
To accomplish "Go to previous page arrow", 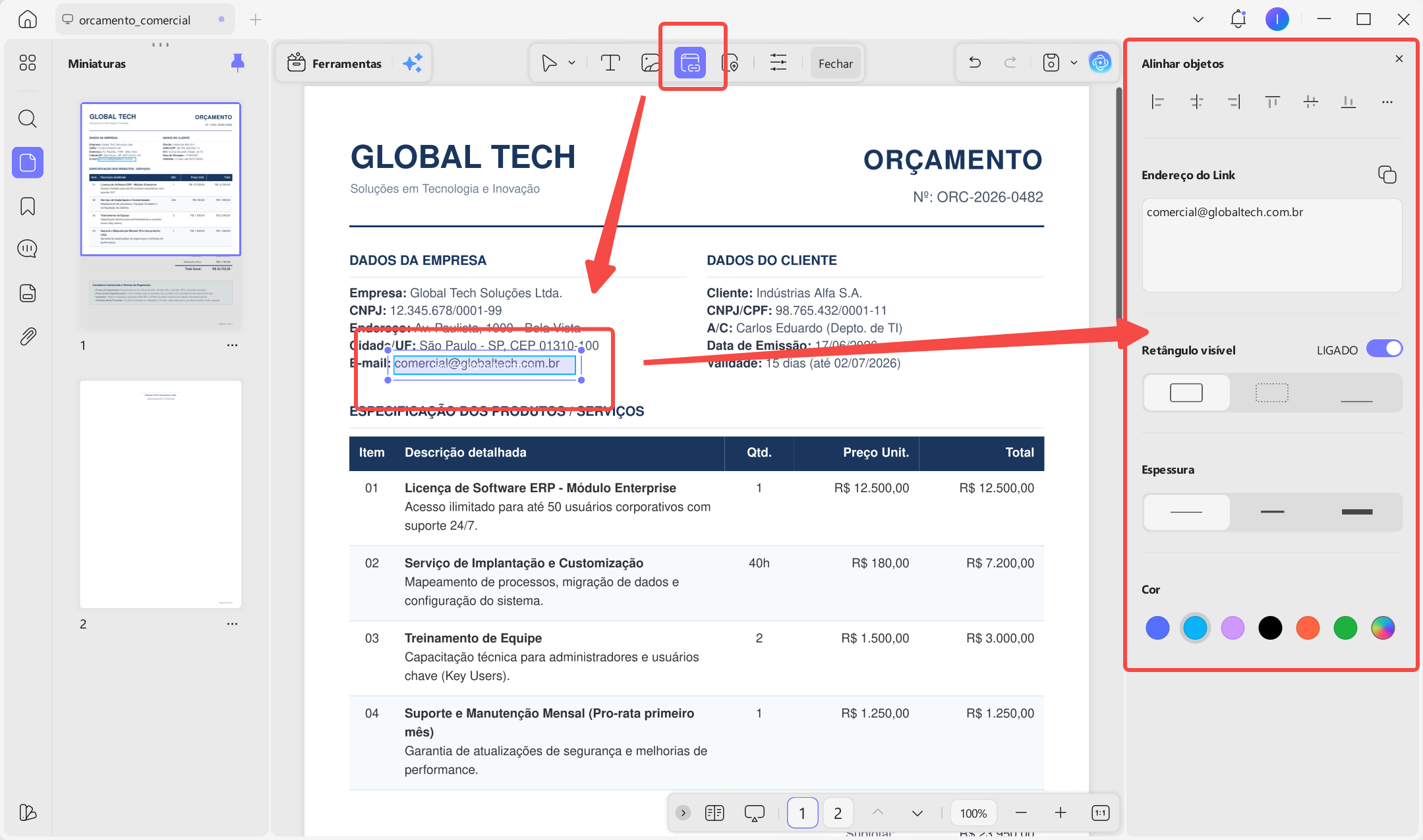I will click(878, 813).
